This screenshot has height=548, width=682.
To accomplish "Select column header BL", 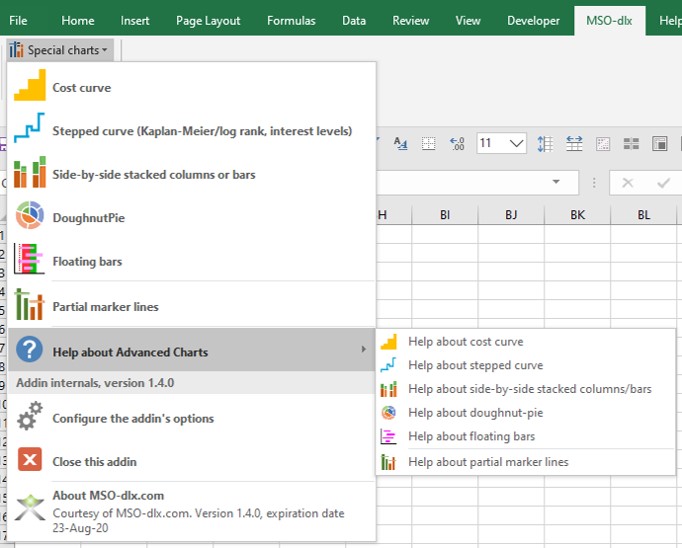I will (644, 214).
